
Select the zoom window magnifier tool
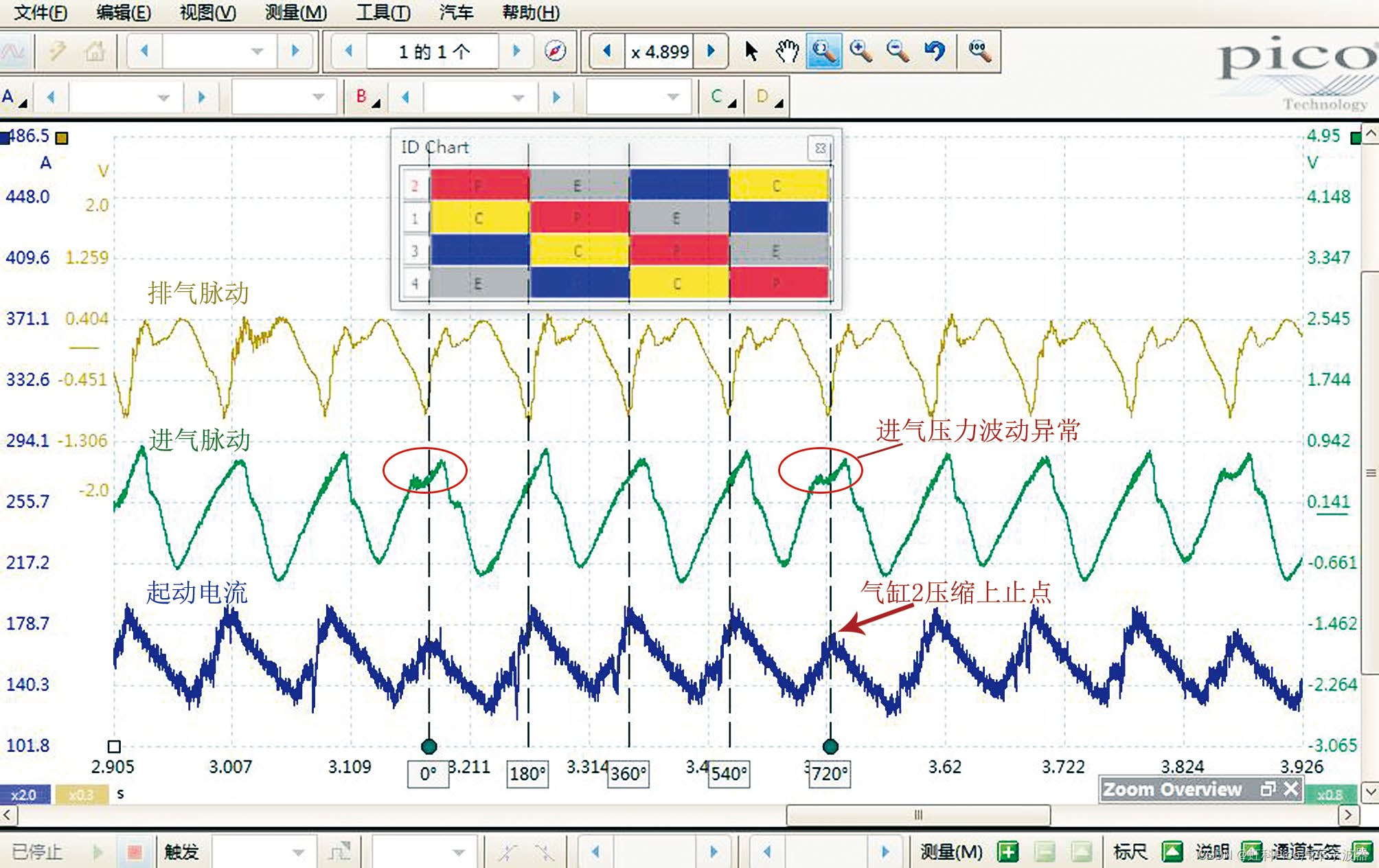pyautogui.click(x=823, y=51)
